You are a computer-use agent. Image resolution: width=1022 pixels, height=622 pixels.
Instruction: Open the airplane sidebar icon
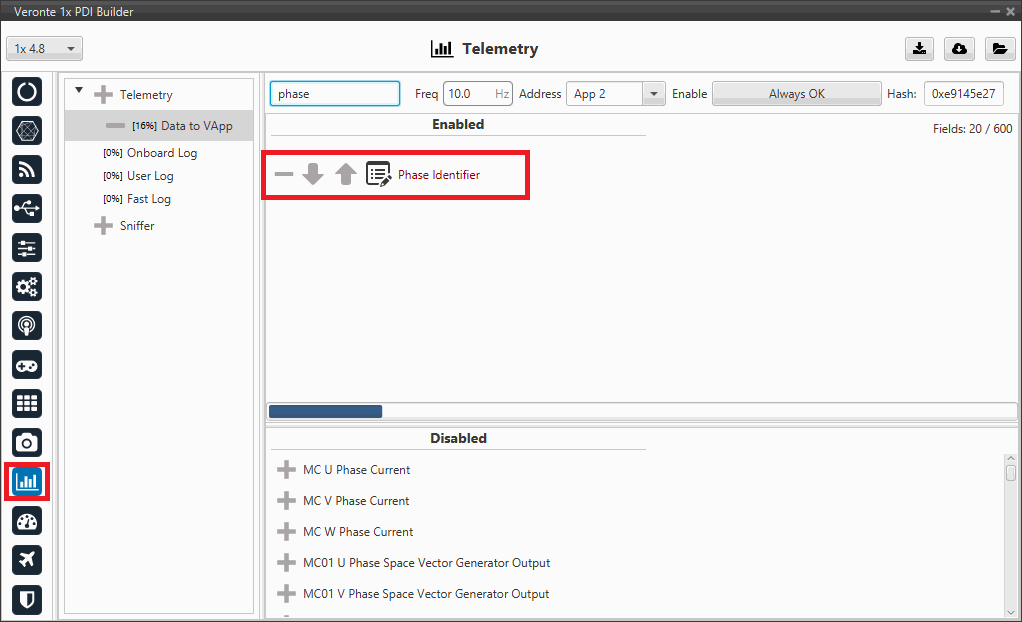27,560
